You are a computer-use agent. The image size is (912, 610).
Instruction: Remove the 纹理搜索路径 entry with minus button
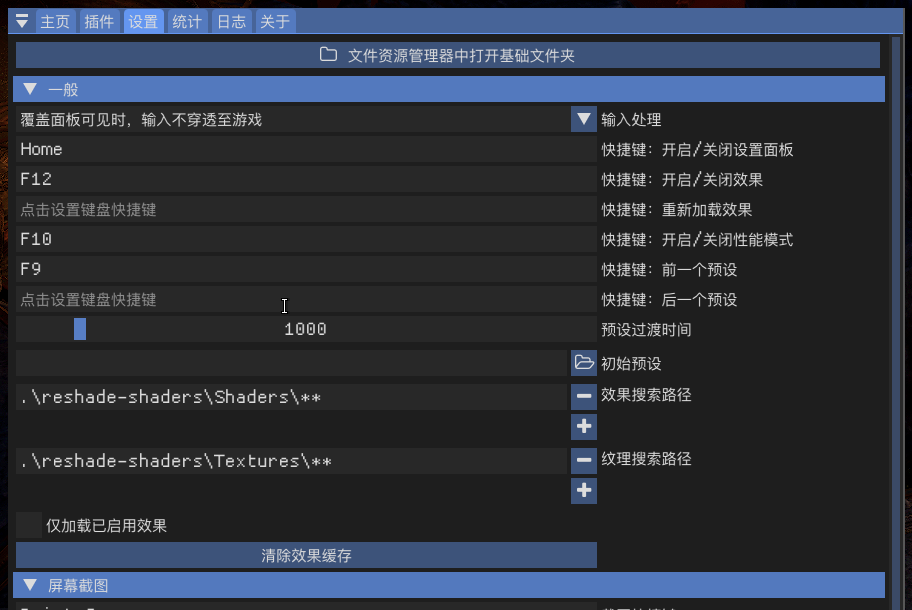(584, 461)
